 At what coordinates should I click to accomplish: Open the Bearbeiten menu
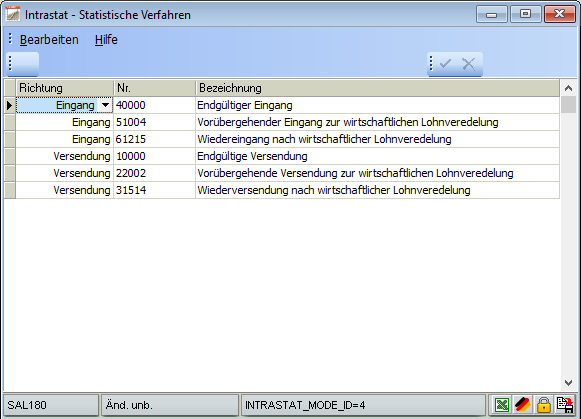[49, 40]
